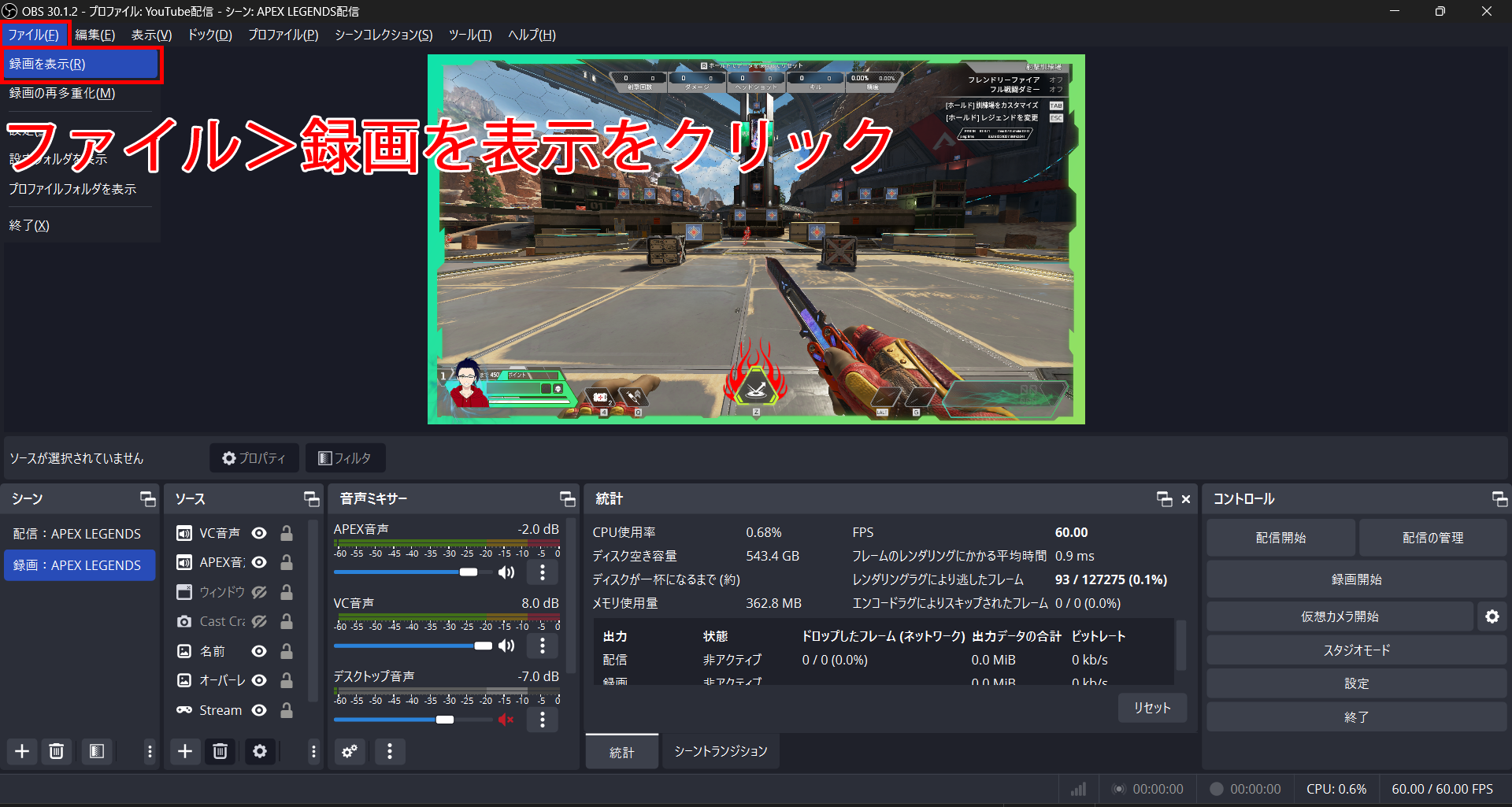Choose プロファイルフォルダを表示 menu entry

[82, 189]
